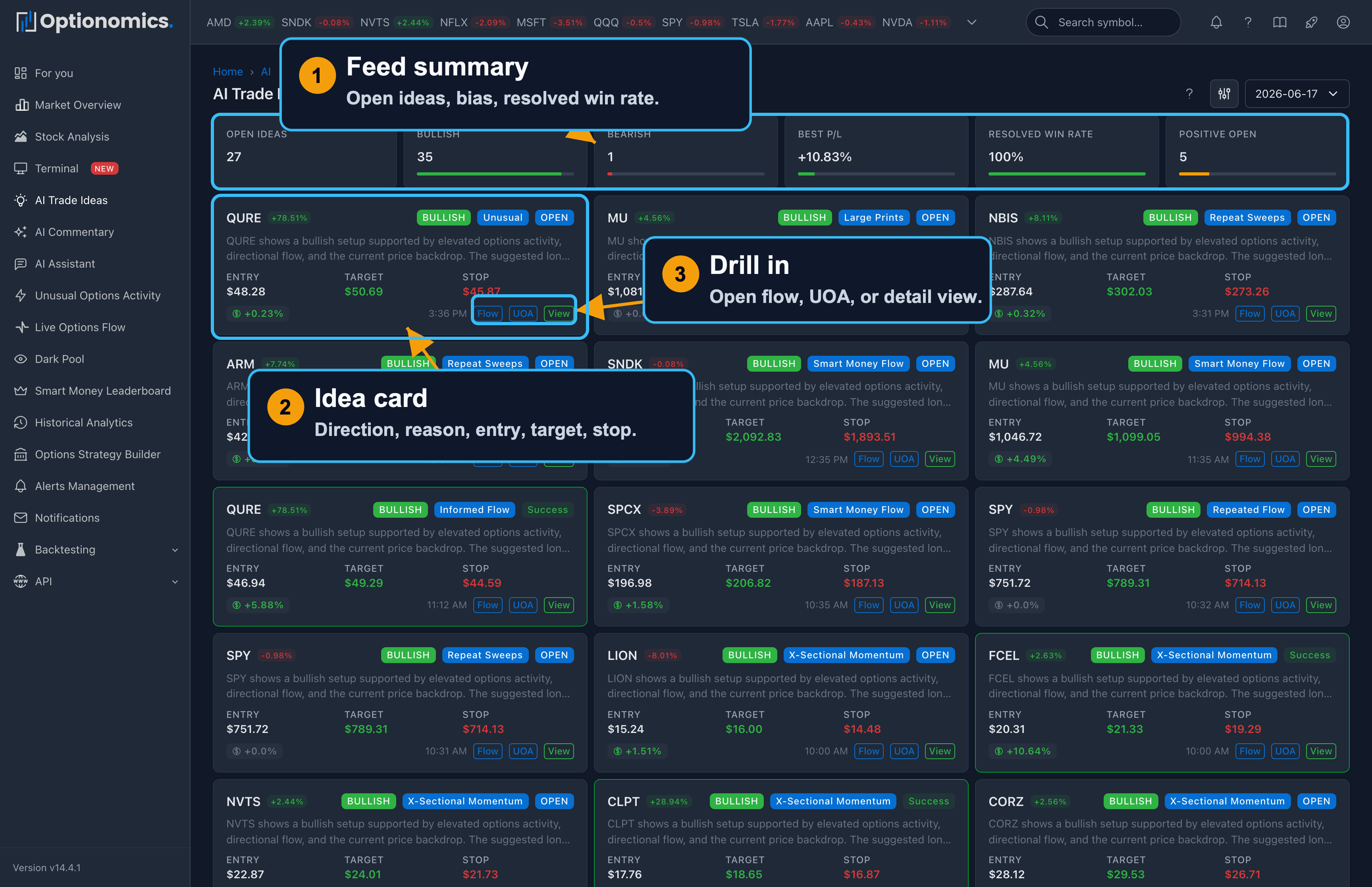Screen dimensions: 1372x887
Task: Click Version v14.4.1 text
Action: pos(46,868)
